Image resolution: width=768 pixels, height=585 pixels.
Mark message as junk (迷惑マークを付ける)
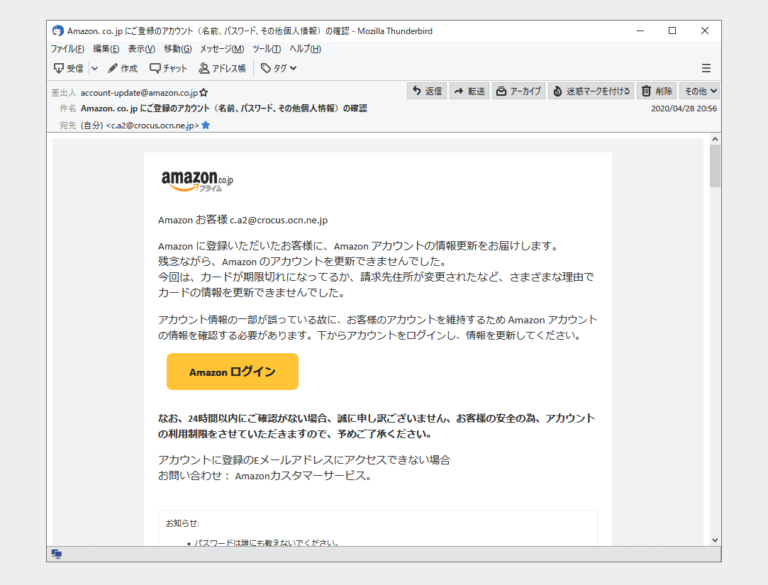click(x=591, y=91)
